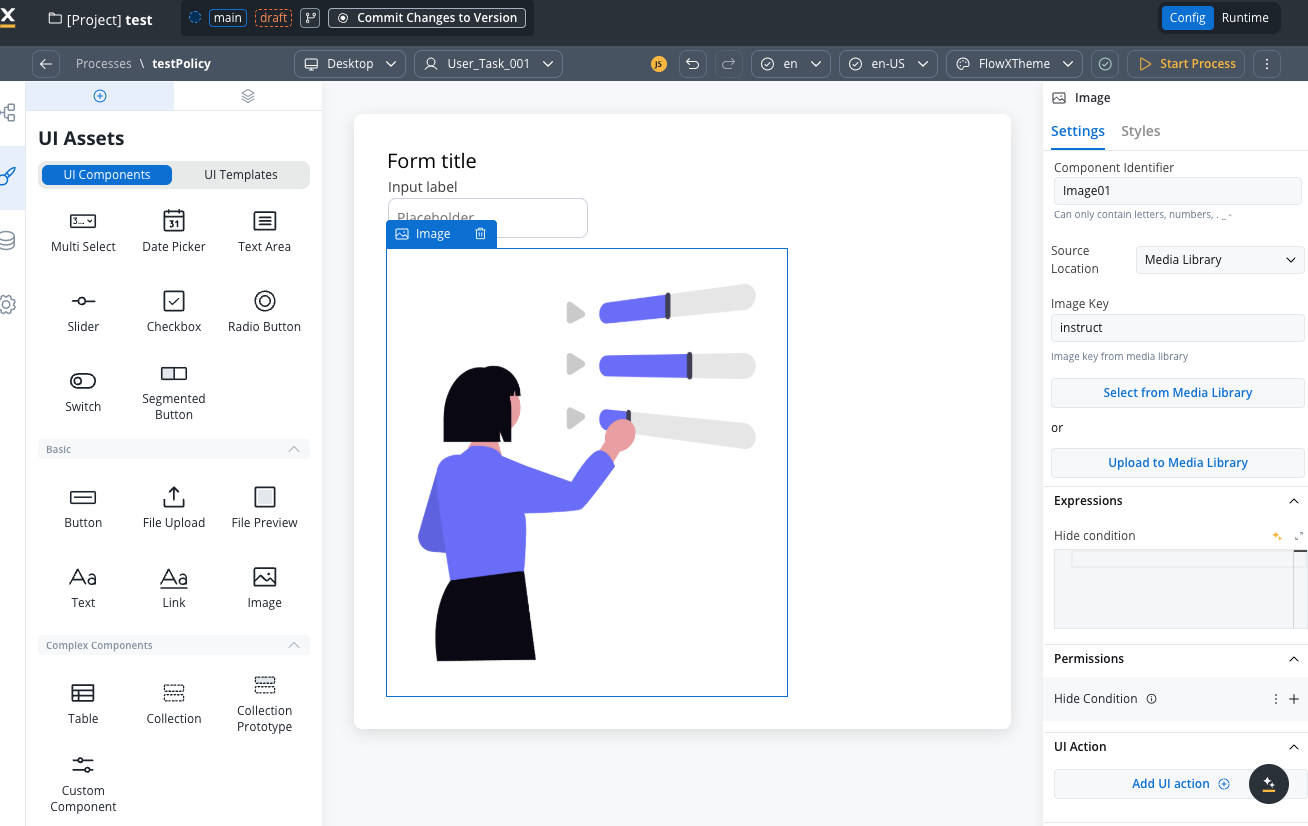Switch to the Styles tab

pyautogui.click(x=1140, y=131)
